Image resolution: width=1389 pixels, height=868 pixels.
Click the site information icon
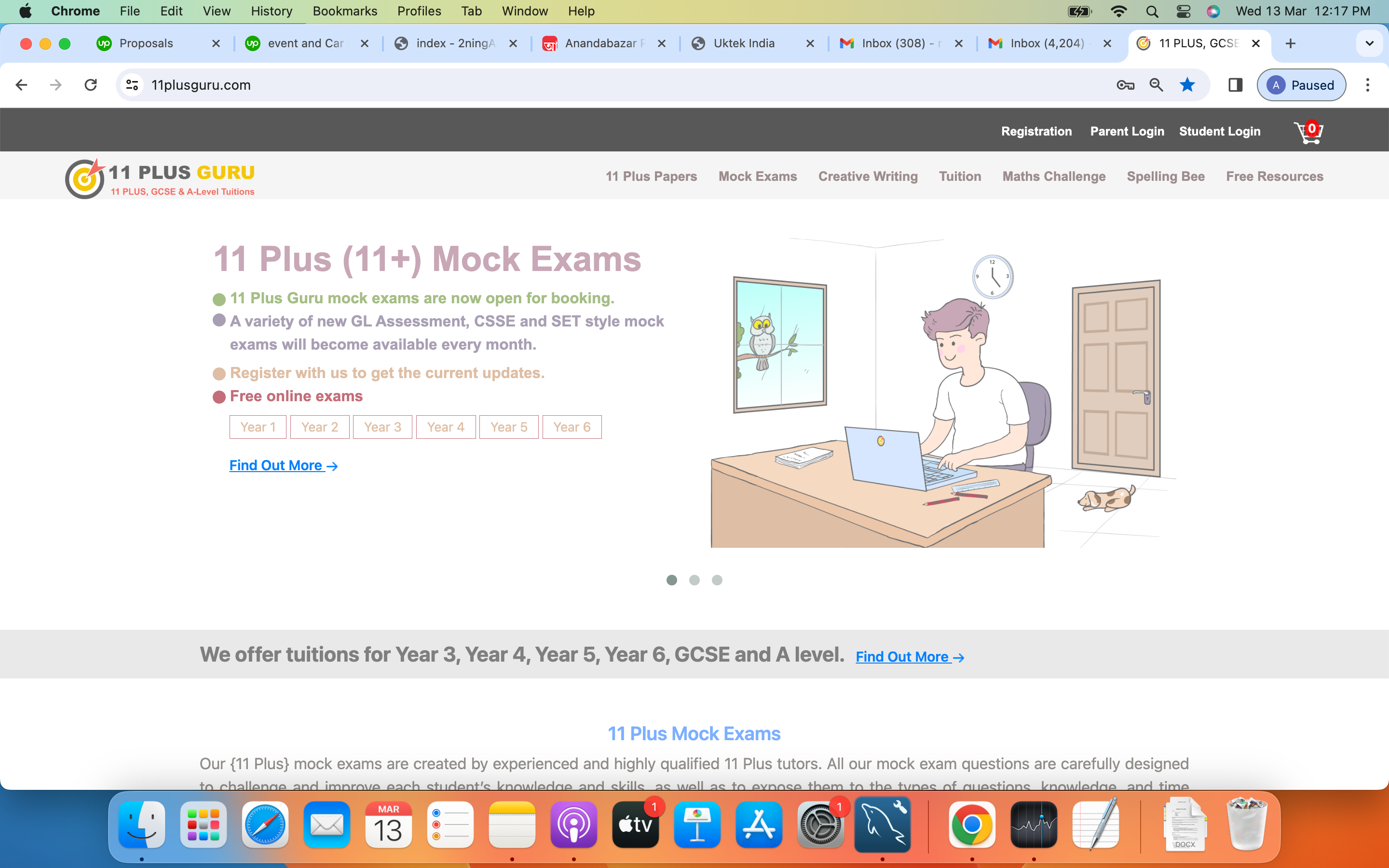tap(132, 85)
